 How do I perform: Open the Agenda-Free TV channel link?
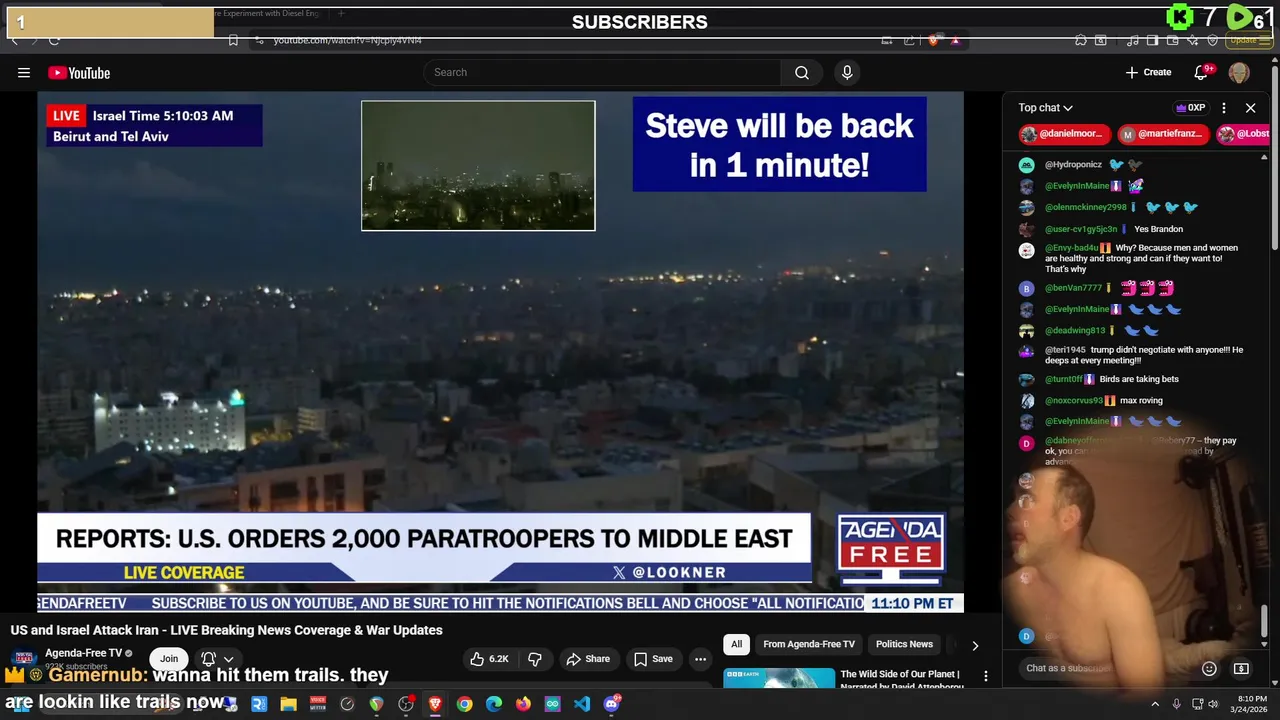coord(83,653)
